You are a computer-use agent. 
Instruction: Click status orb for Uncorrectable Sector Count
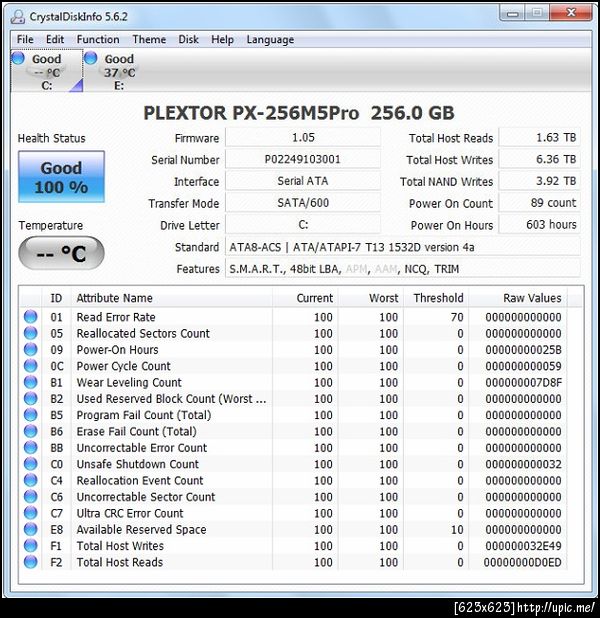30,497
